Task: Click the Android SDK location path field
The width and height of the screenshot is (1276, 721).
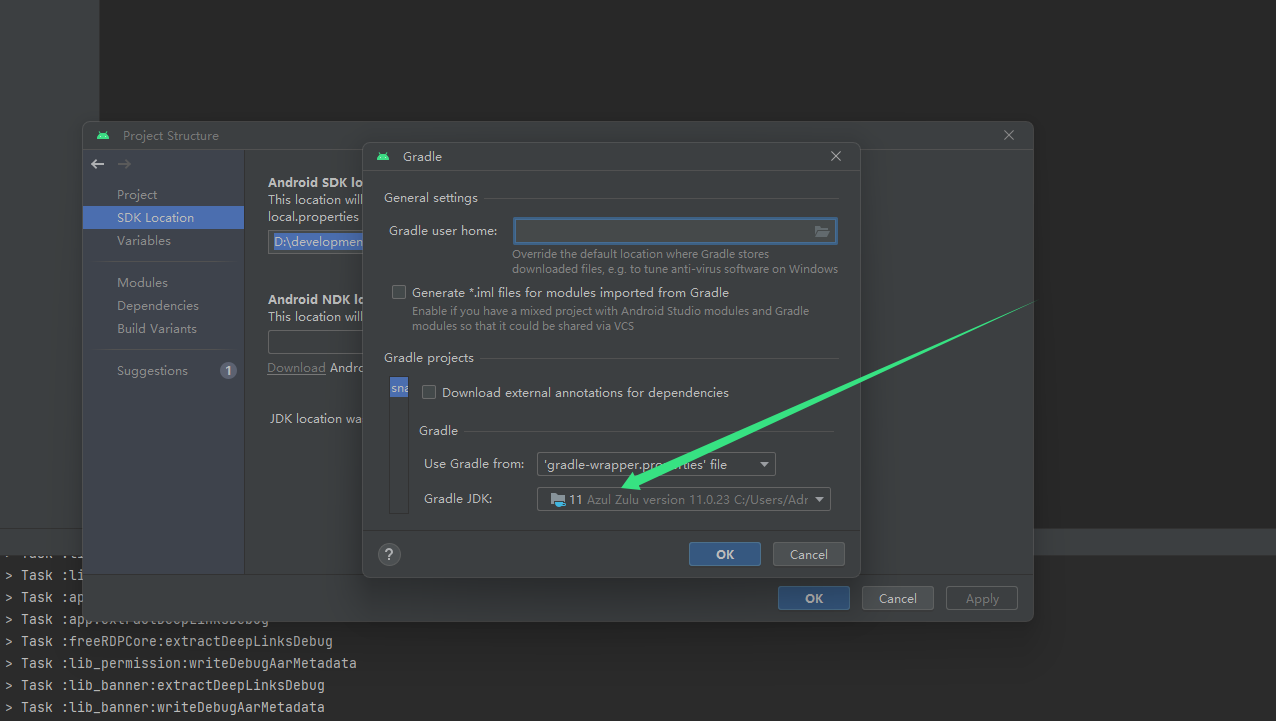Action: click(318, 241)
